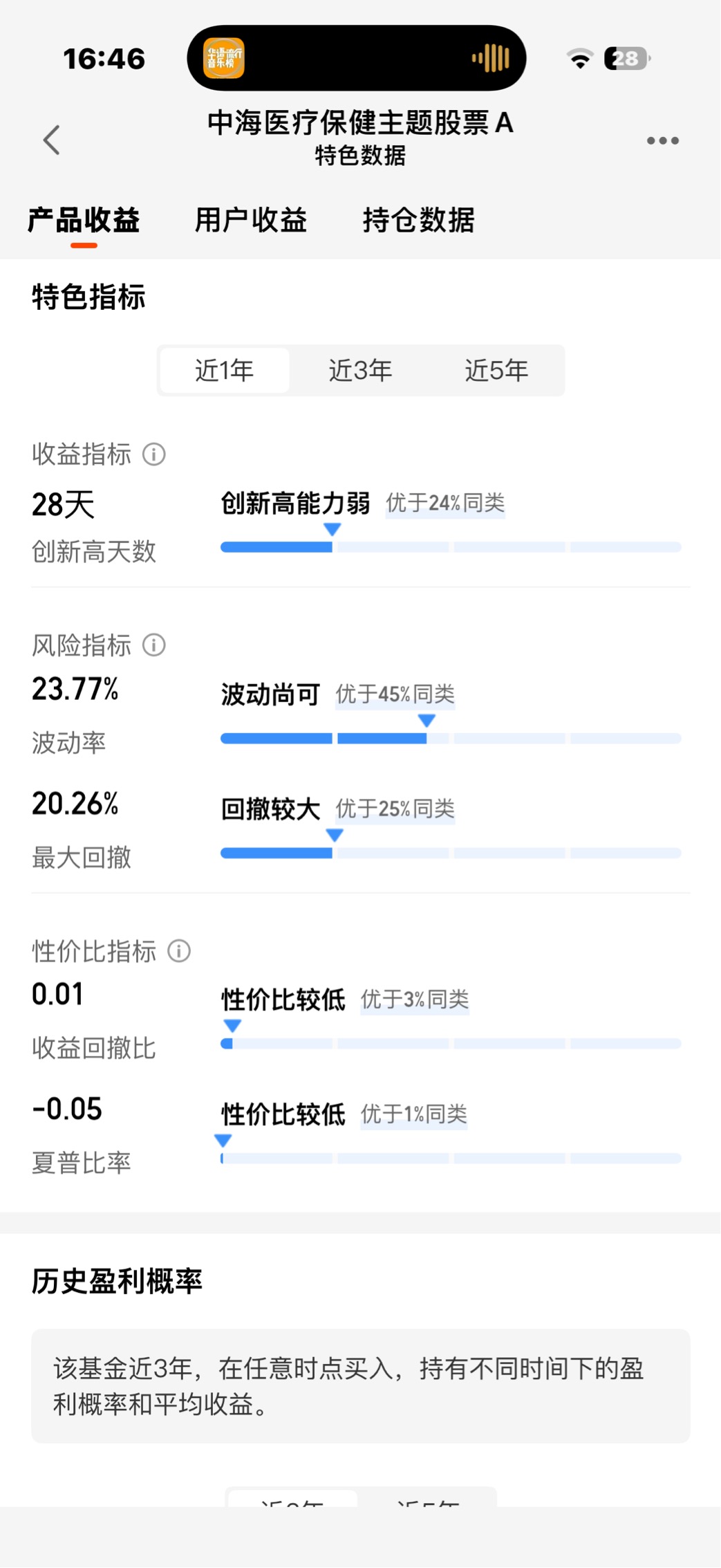Tap the 波动率 progress bar marker

click(x=427, y=721)
